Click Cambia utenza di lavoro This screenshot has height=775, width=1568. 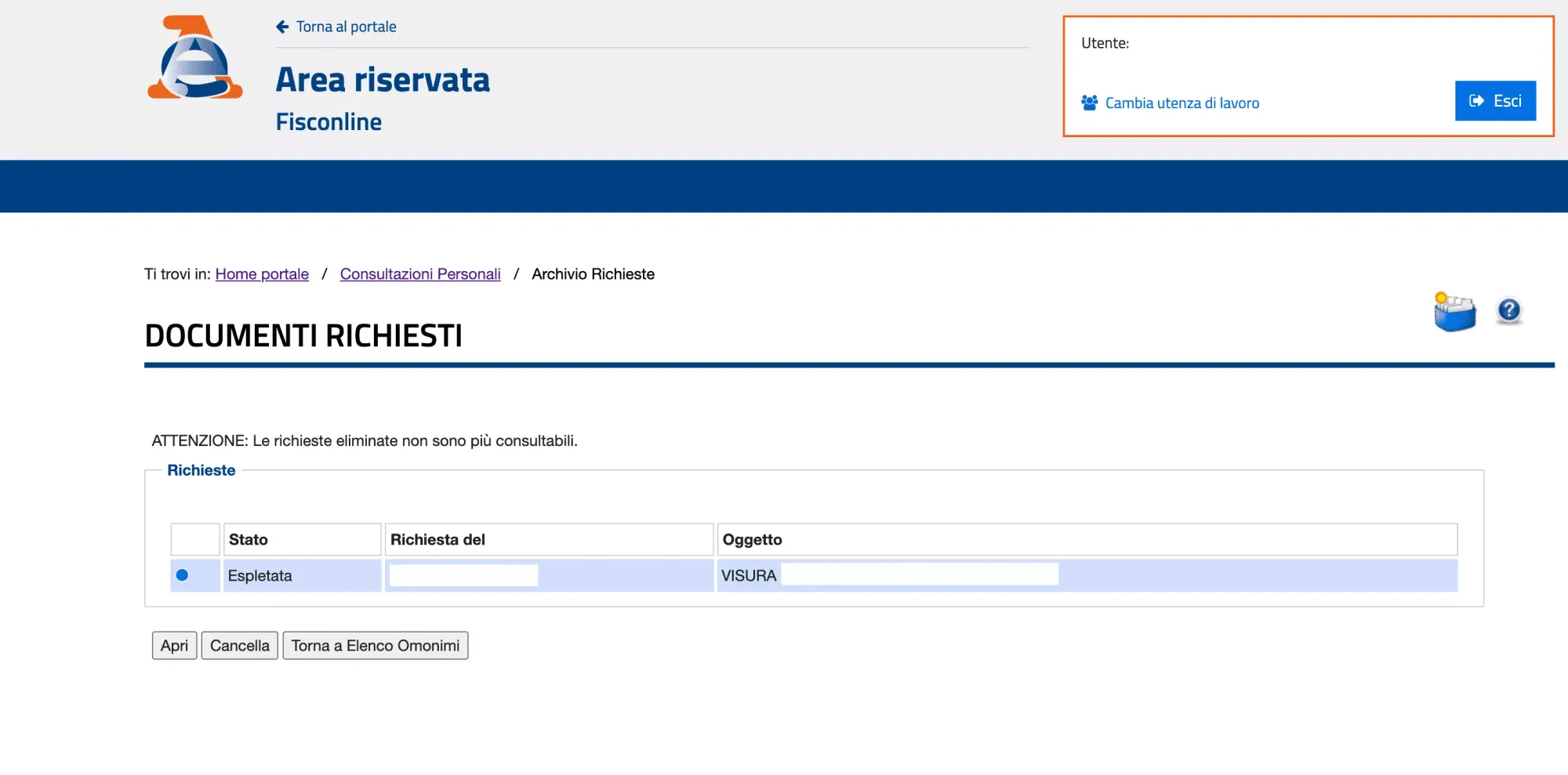click(1181, 102)
